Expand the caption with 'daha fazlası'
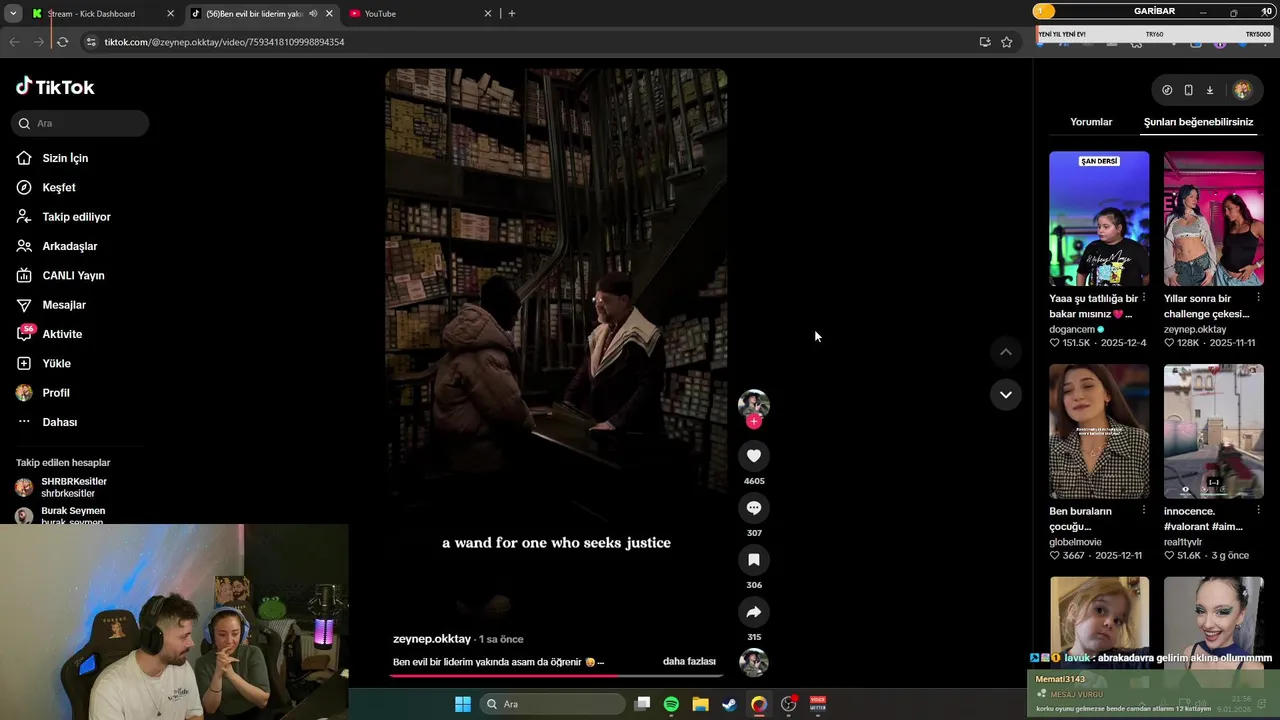 pyautogui.click(x=689, y=662)
